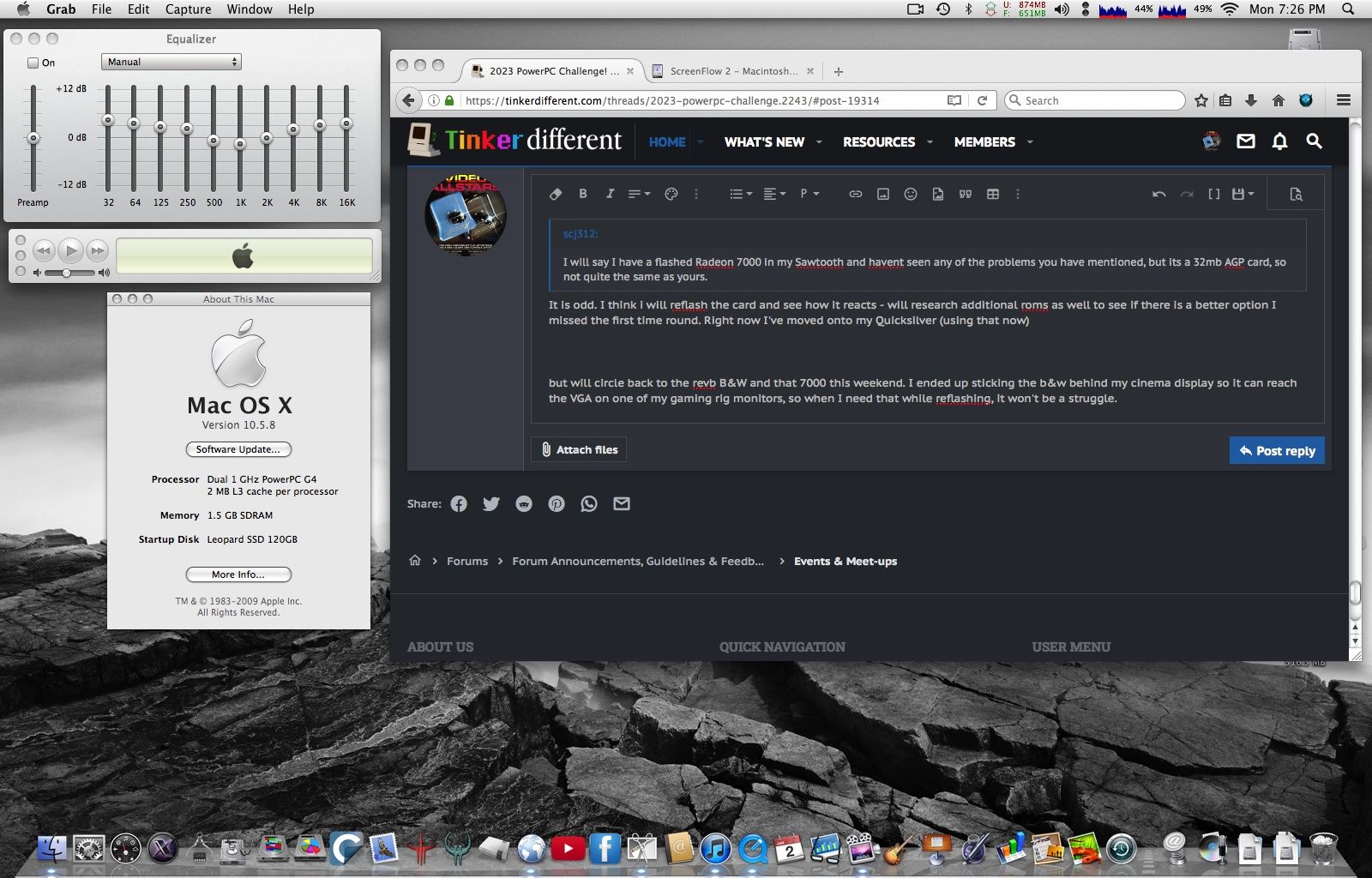Expand the list formatting dropdown

point(741,194)
